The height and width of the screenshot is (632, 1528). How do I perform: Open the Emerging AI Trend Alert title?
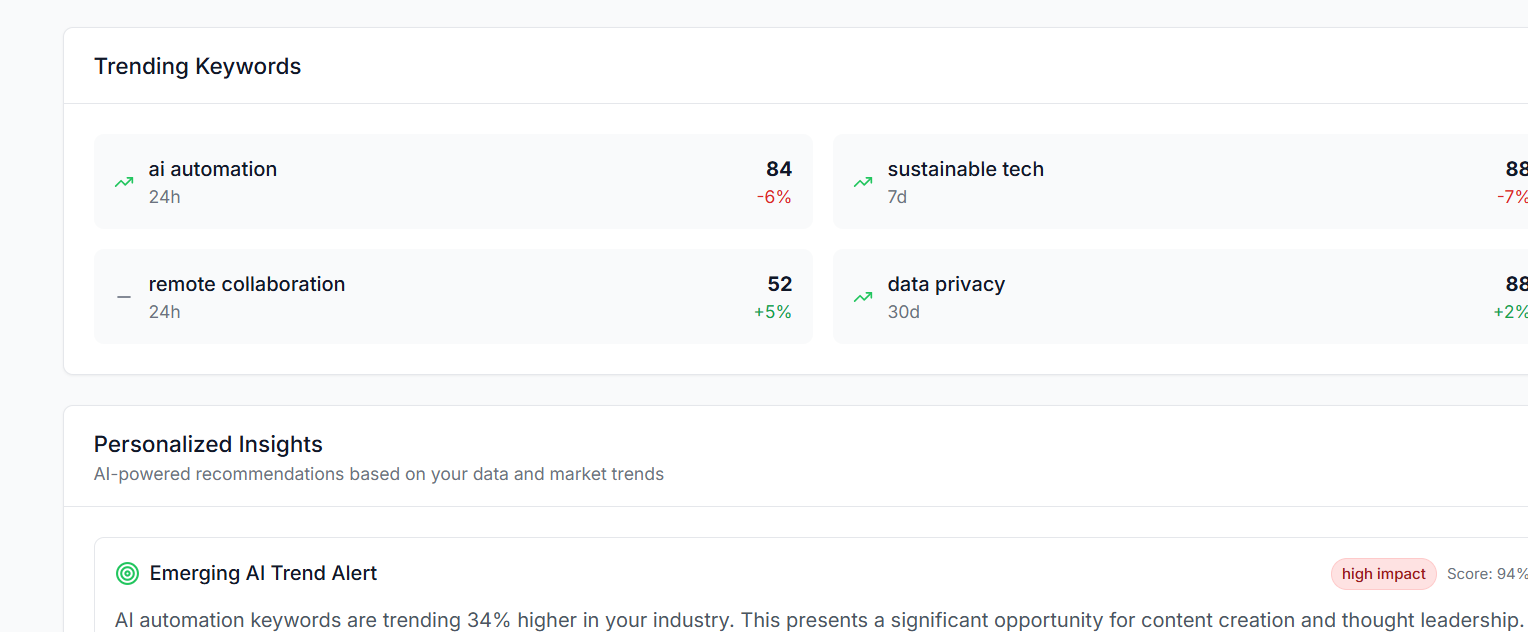click(x=263, y=573)
